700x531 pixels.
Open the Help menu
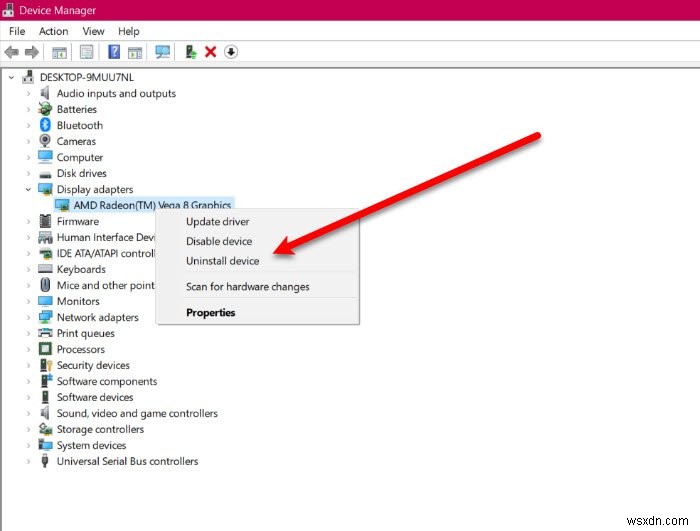[129, 31]
